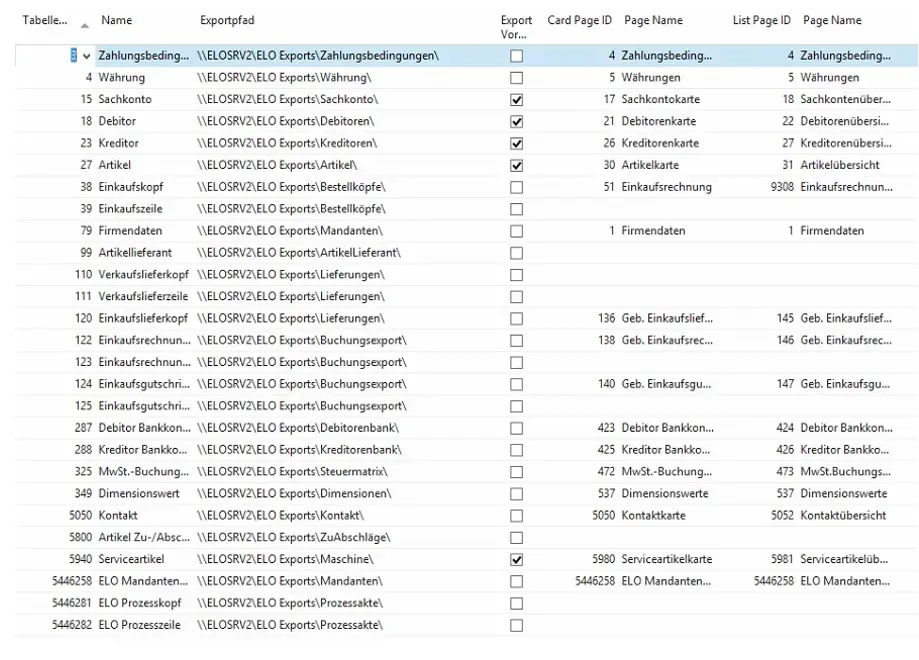The height and width of the screenshot is (660, 919).
Task: Select the Verkaufslieferkopf name cell
Action: (x=144, y=274)
